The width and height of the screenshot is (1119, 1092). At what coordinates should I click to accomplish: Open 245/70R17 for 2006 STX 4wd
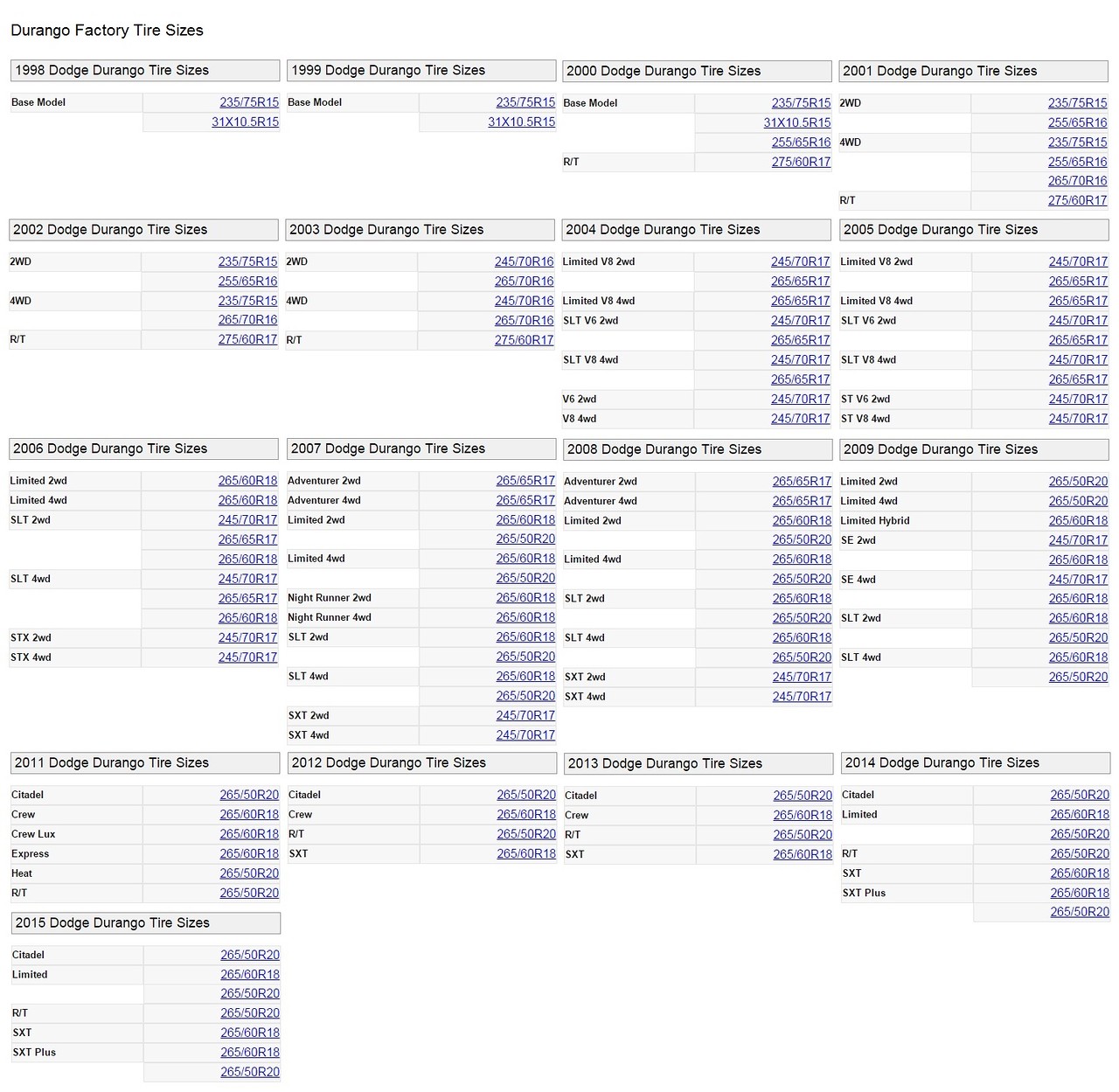point(247,657)
